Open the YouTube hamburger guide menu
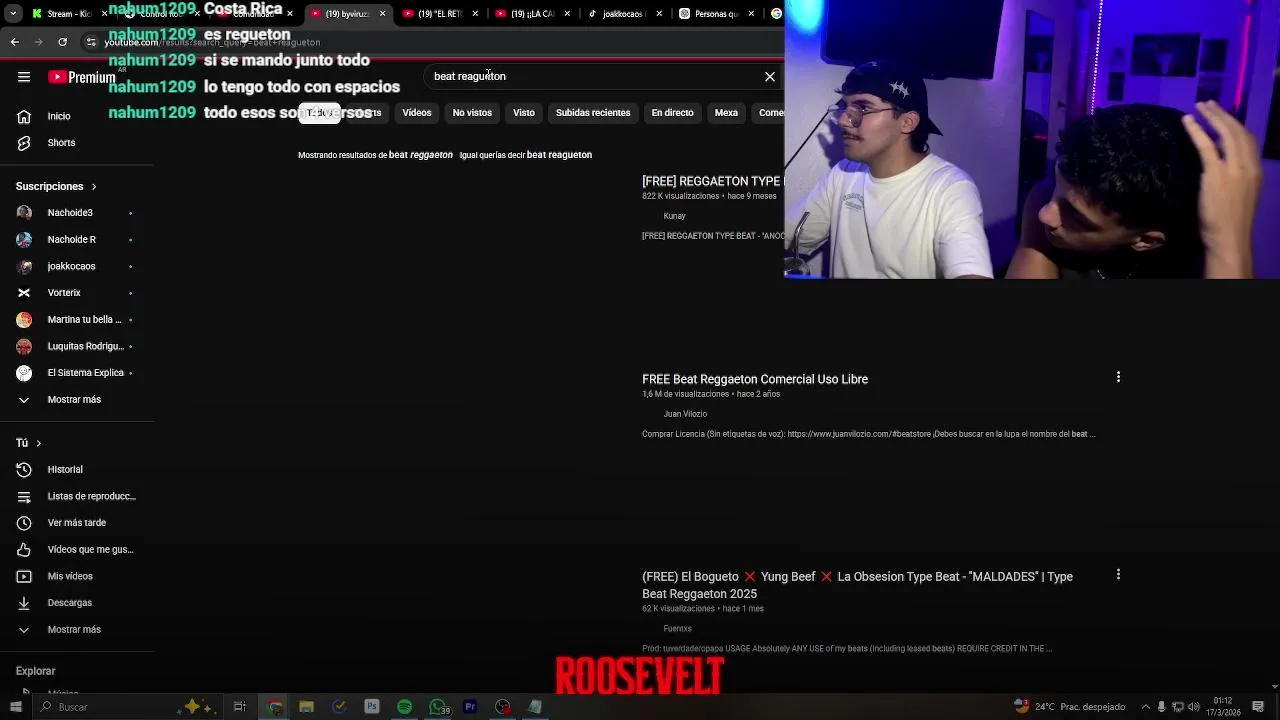1280x720 pixels. pos(24,77)
